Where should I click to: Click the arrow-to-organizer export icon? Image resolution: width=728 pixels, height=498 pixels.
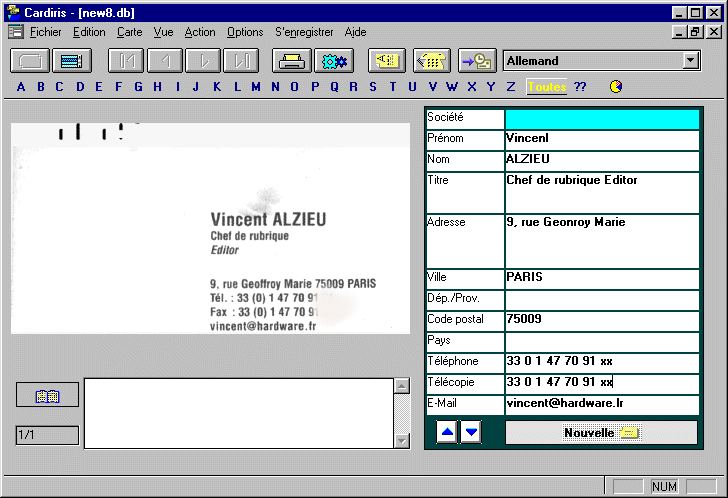[x=477, y=61]
